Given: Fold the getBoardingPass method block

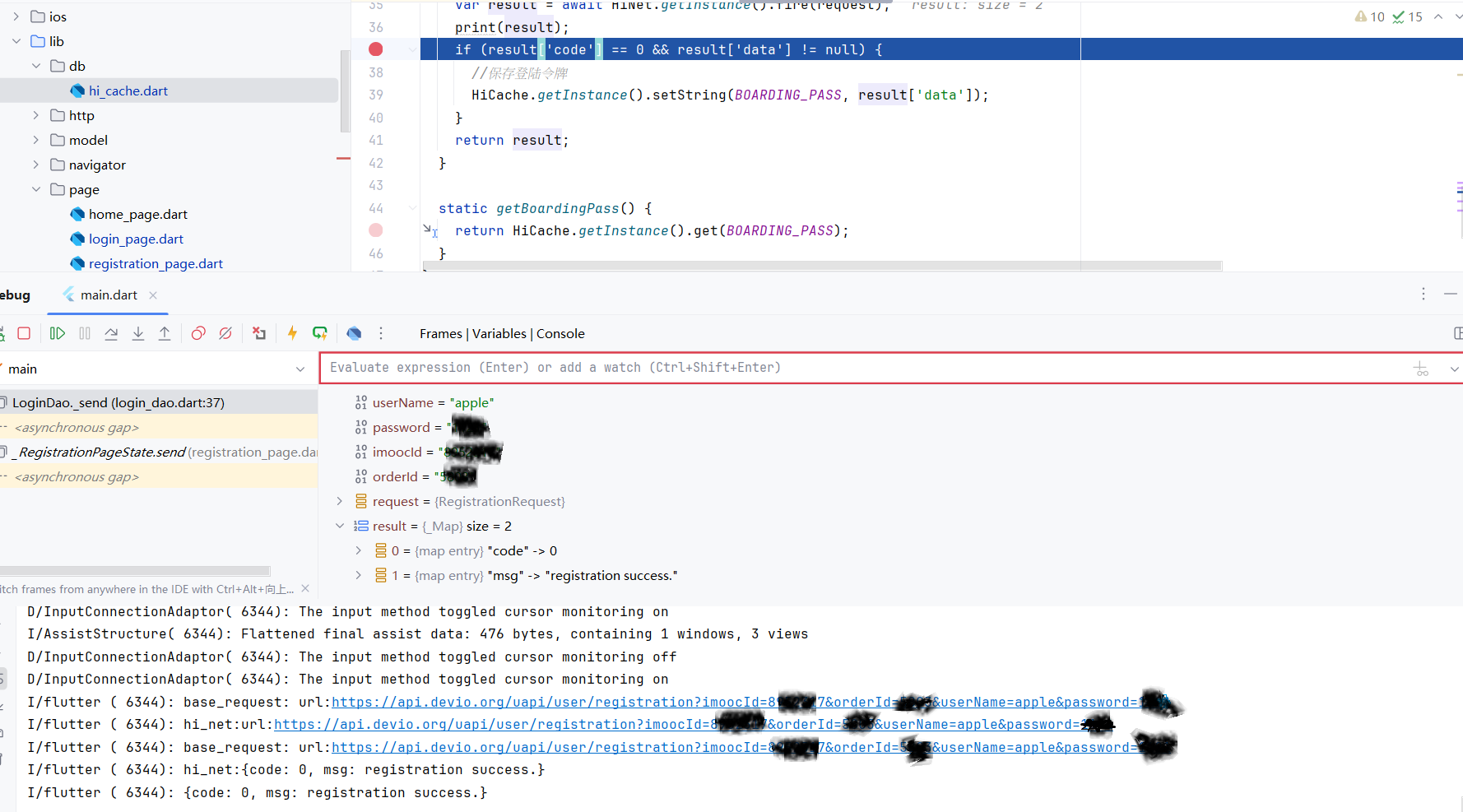Looking at the screenshot, I should (x=412, y=208).
